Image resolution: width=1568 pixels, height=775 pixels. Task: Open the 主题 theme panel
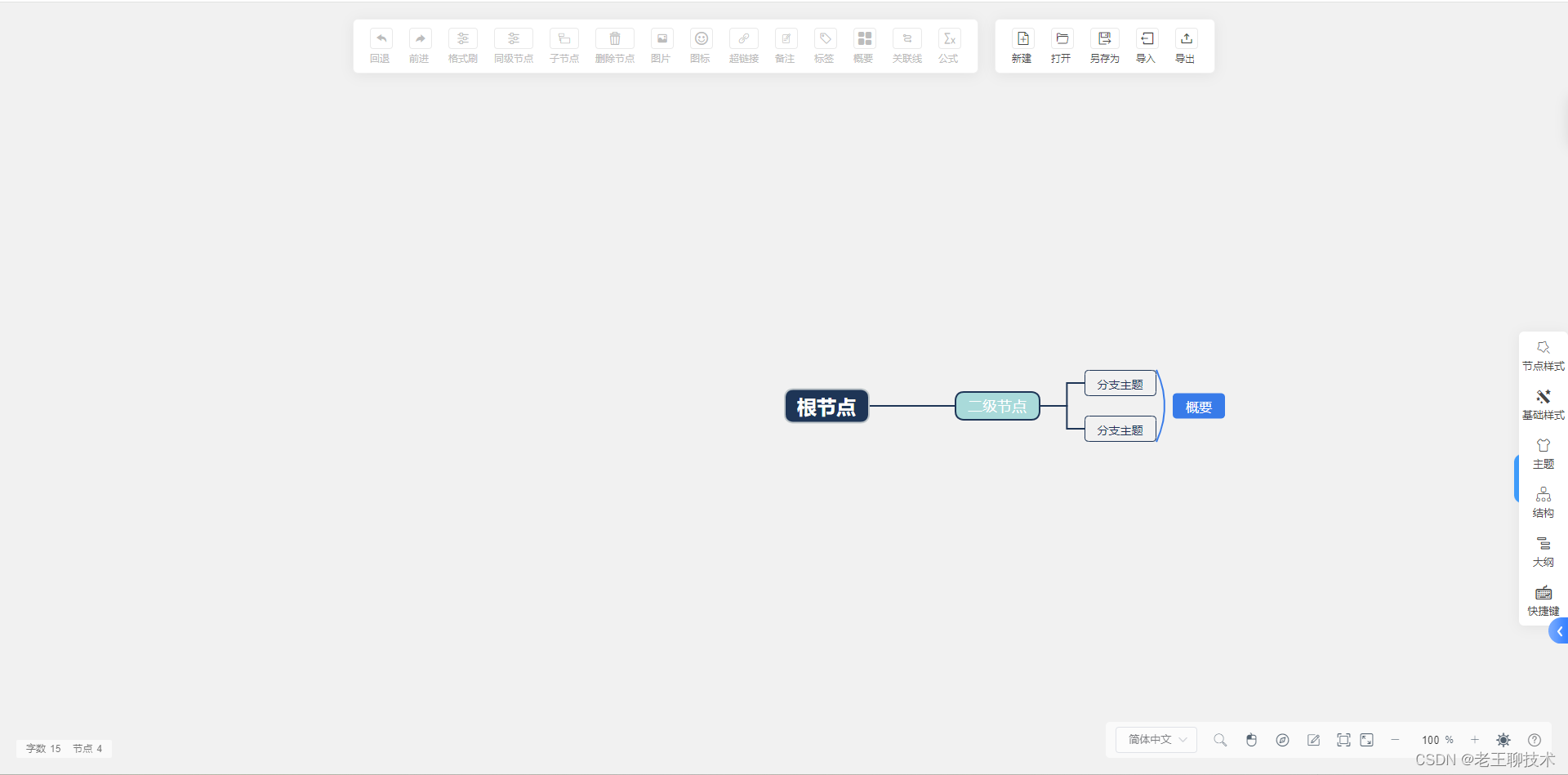[1543, 454]
